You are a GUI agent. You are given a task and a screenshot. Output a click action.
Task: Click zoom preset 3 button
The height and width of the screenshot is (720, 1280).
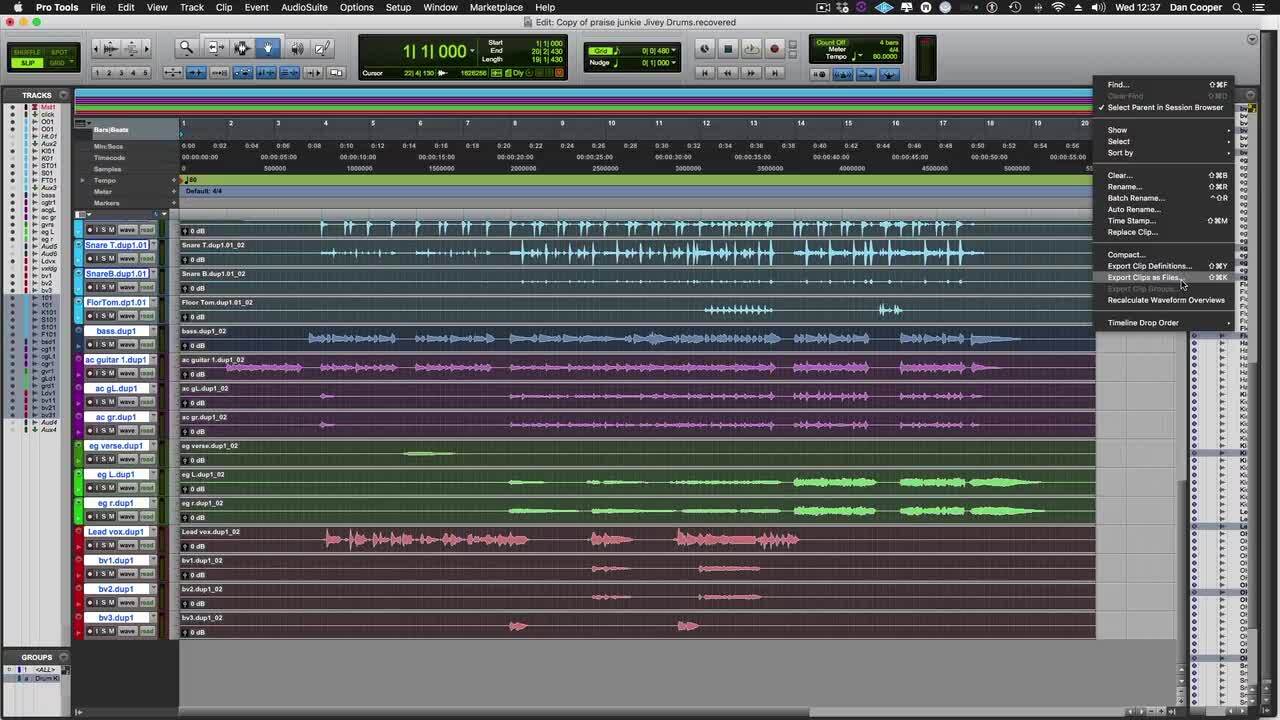pos(123,73)
